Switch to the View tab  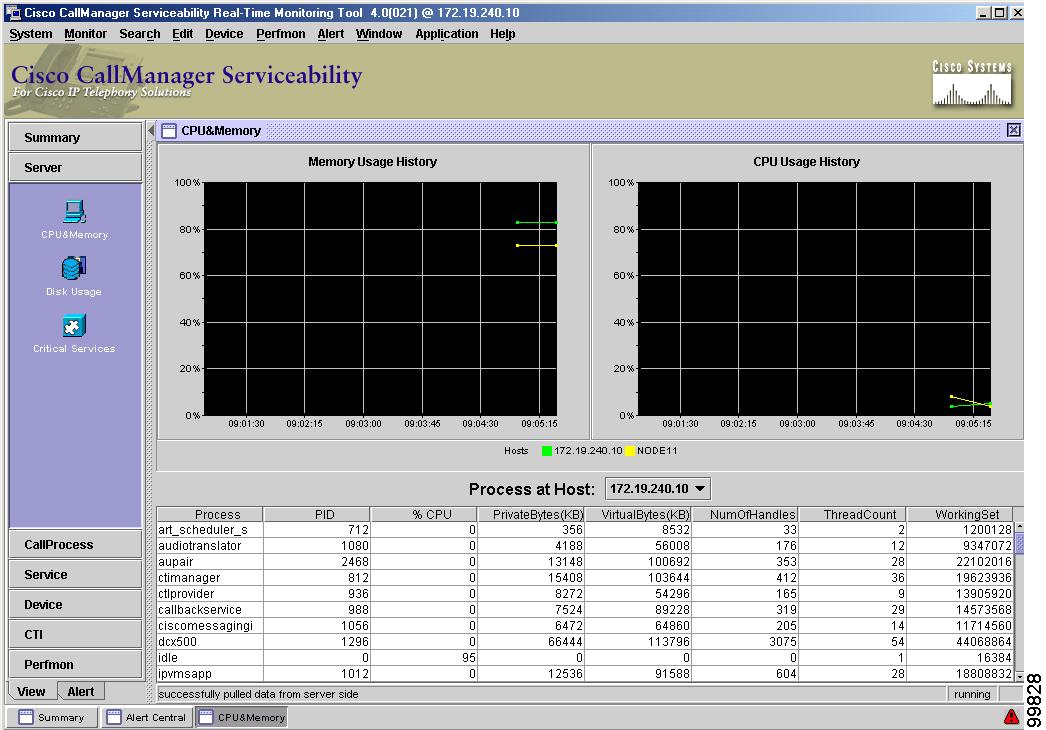coord(31,691)
